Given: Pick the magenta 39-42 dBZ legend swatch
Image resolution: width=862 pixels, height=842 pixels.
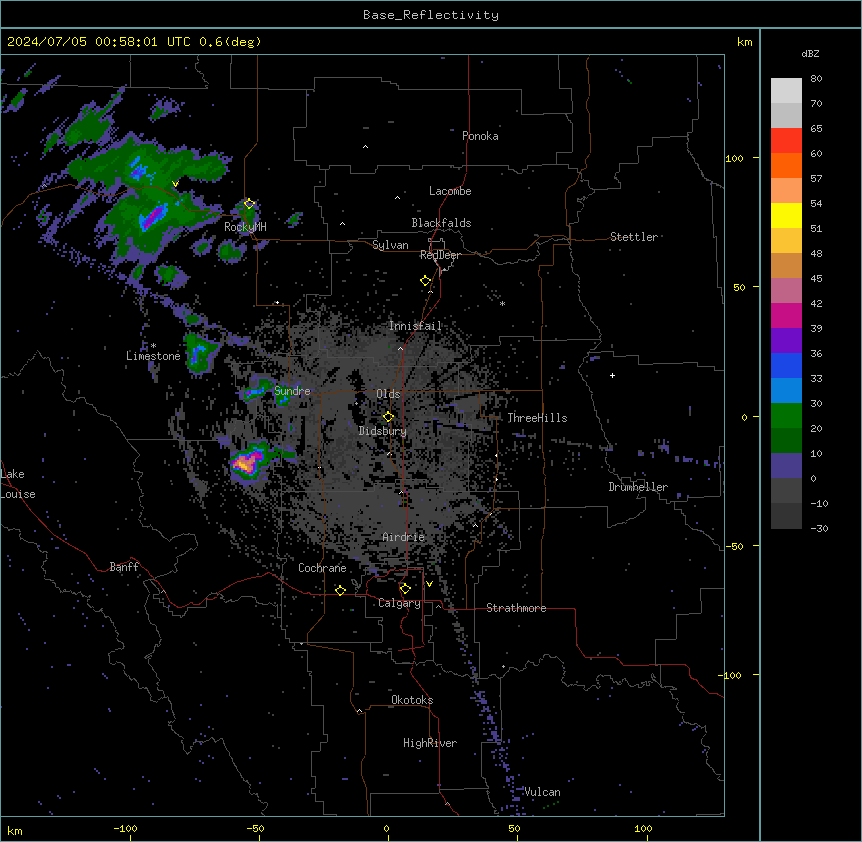Looking at the screenshot, I should [x=786, y=316].
